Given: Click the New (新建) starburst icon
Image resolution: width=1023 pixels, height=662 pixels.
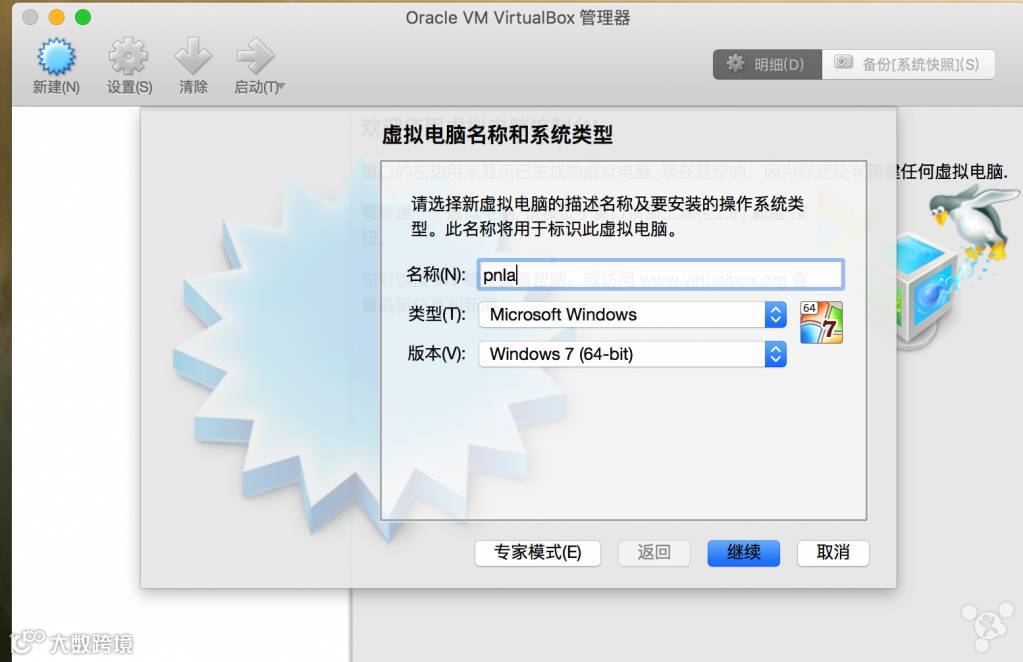Looking at the screenshot, I should click(56, 56).
